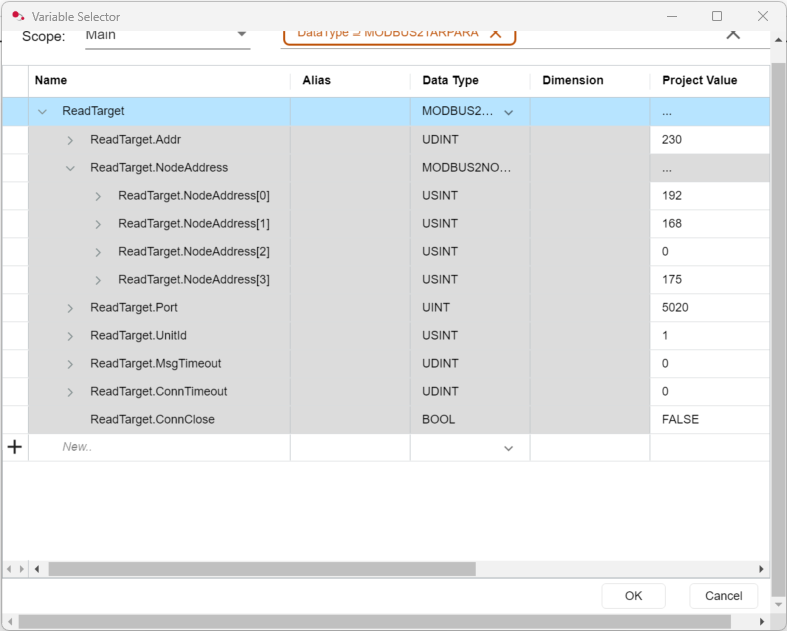Select the ReadTarget.ConnClose FALSE value cell
This screenshot has height=631, width=787.
point(709,419)
